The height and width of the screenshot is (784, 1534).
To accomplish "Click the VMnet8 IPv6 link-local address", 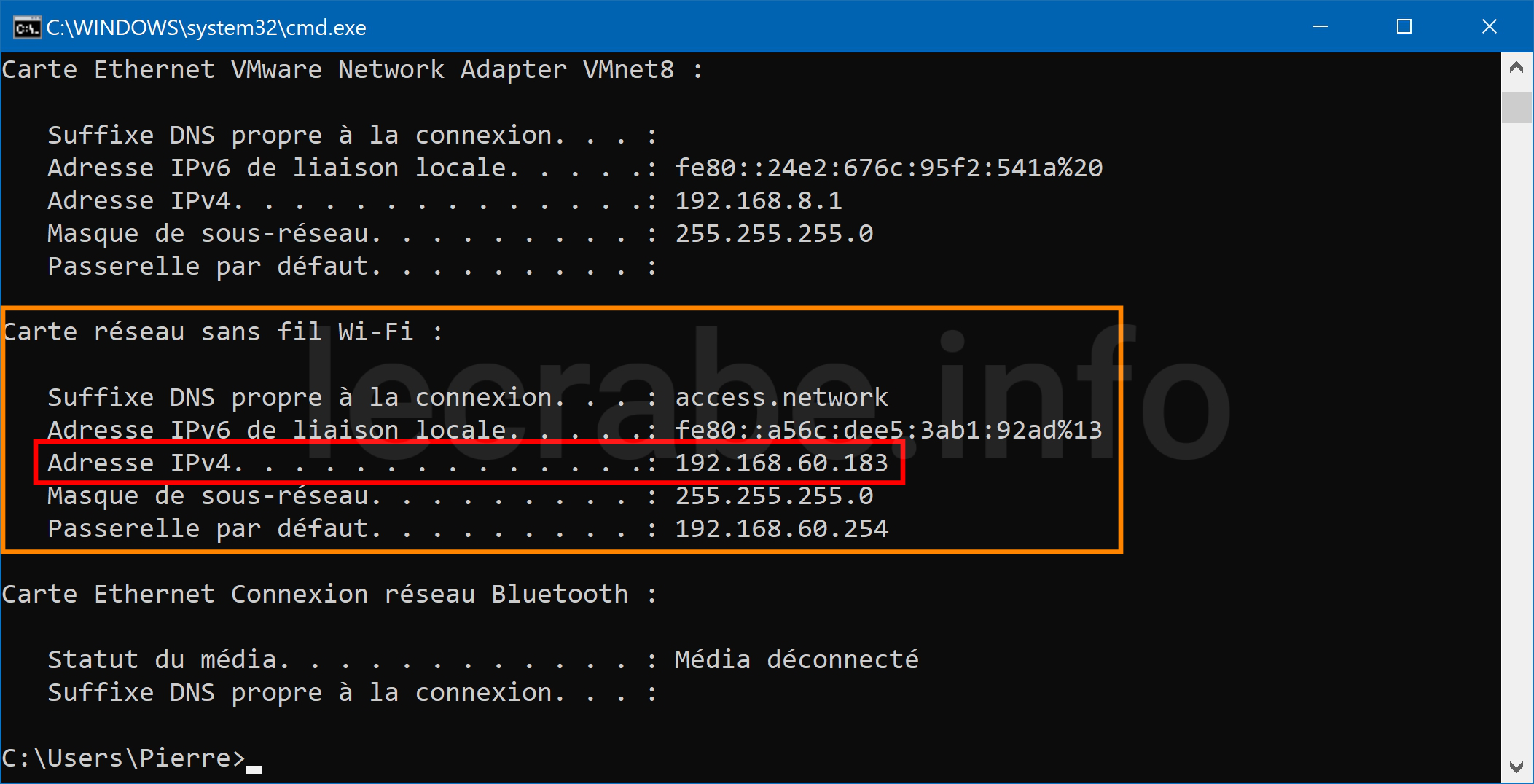I will [888, 168].
